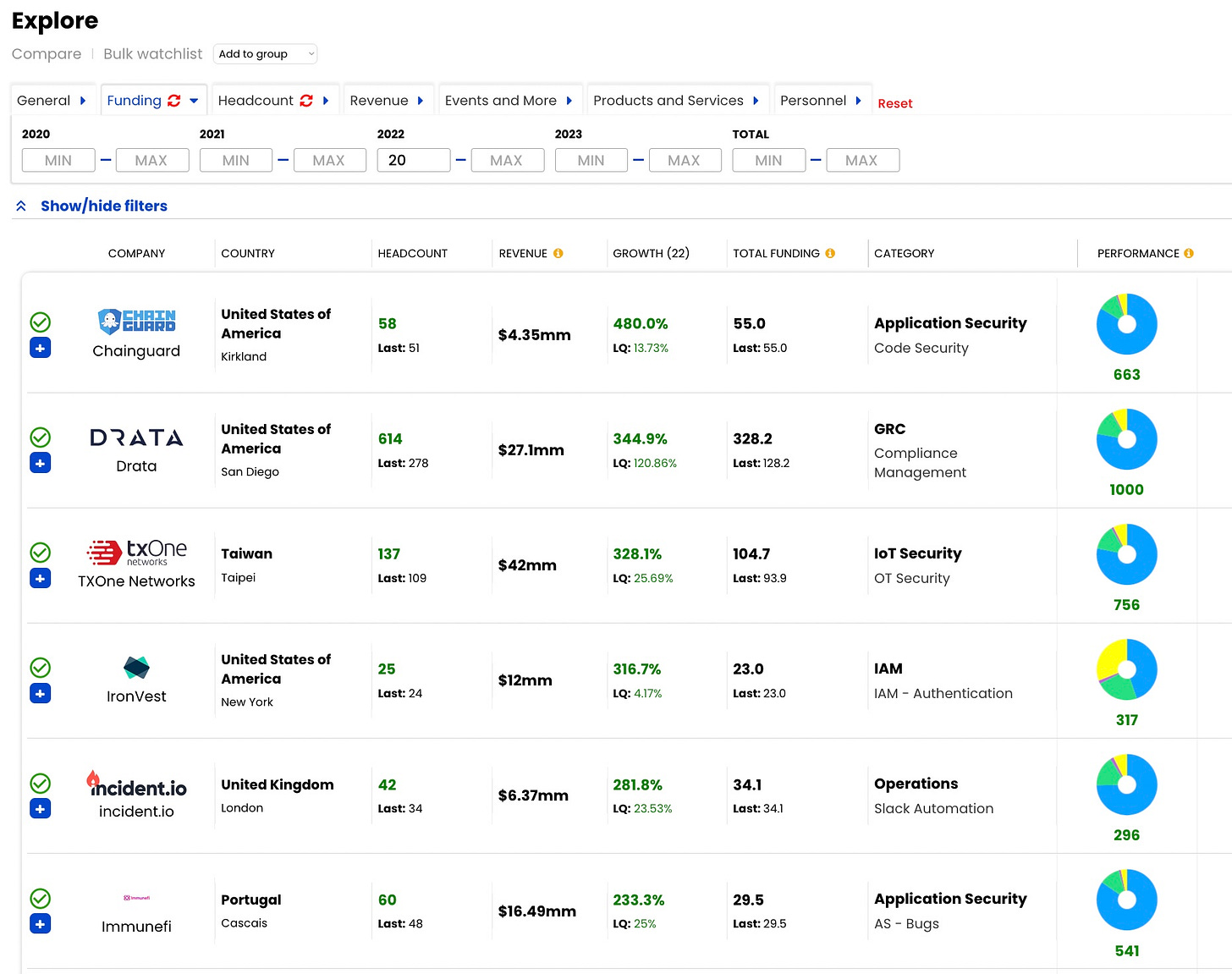
Task: Click the red Reset link
Action: click(x=895, y=103)
